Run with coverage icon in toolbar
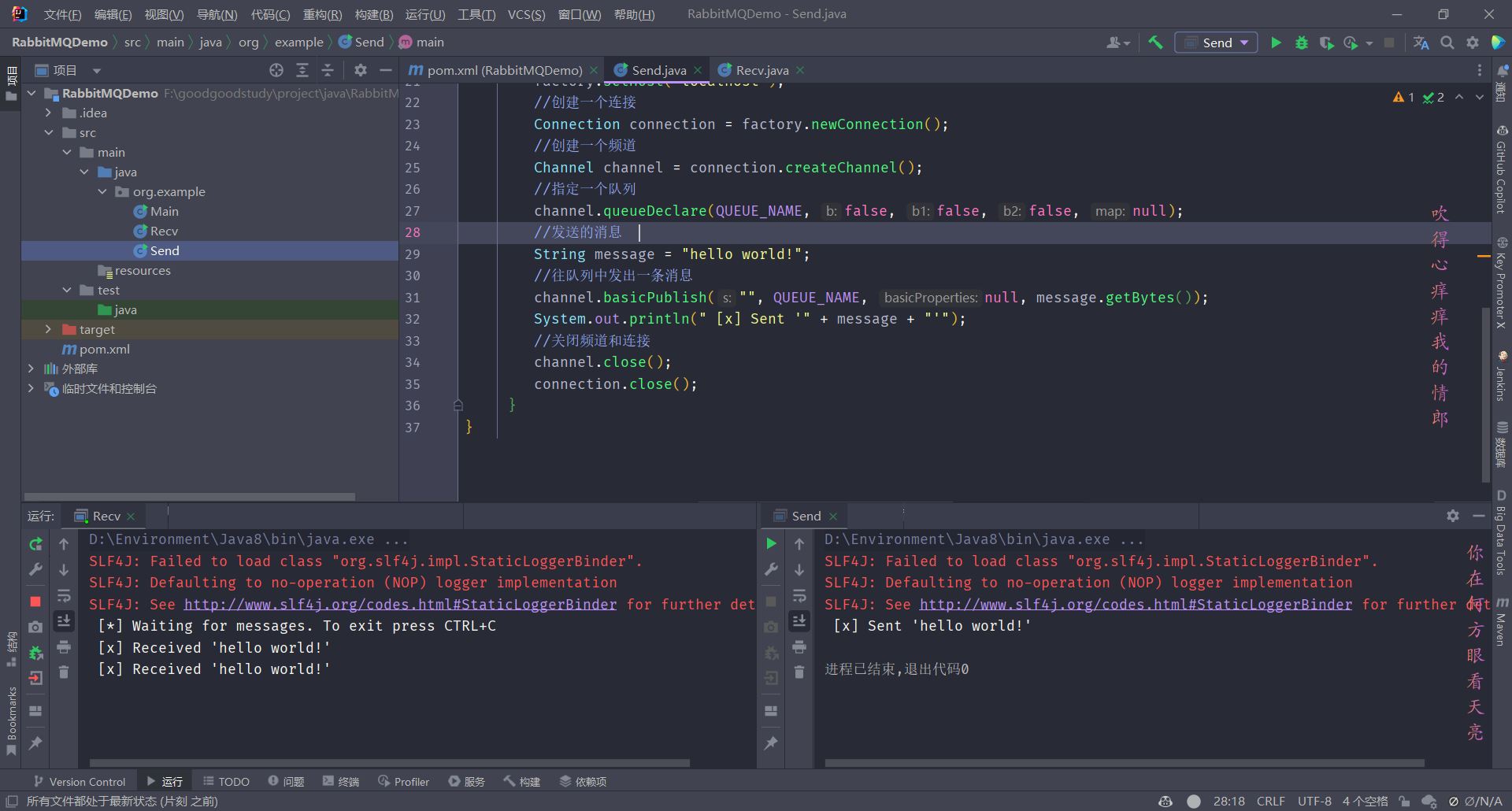1512x811 pixels. (1327, 43)
